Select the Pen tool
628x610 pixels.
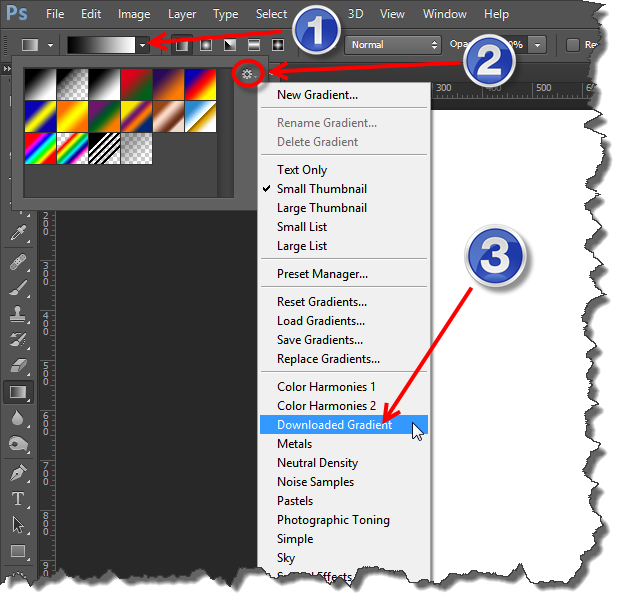tap(18, 472)
